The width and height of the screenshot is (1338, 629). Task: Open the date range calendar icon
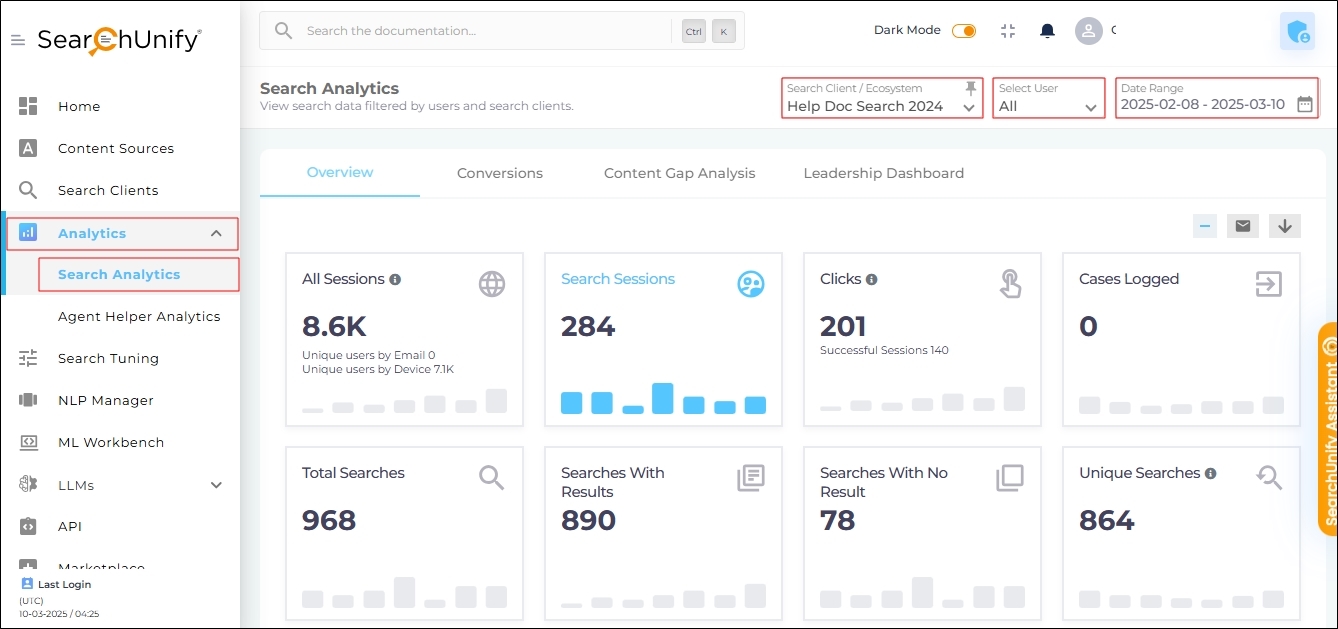tap(1304, 104)
